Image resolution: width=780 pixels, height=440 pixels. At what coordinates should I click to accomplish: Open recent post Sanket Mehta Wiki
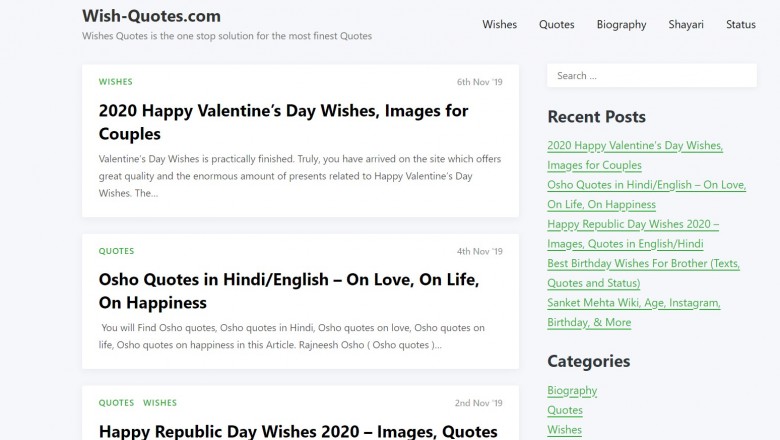pyautogui.click(x=633, y=303)
